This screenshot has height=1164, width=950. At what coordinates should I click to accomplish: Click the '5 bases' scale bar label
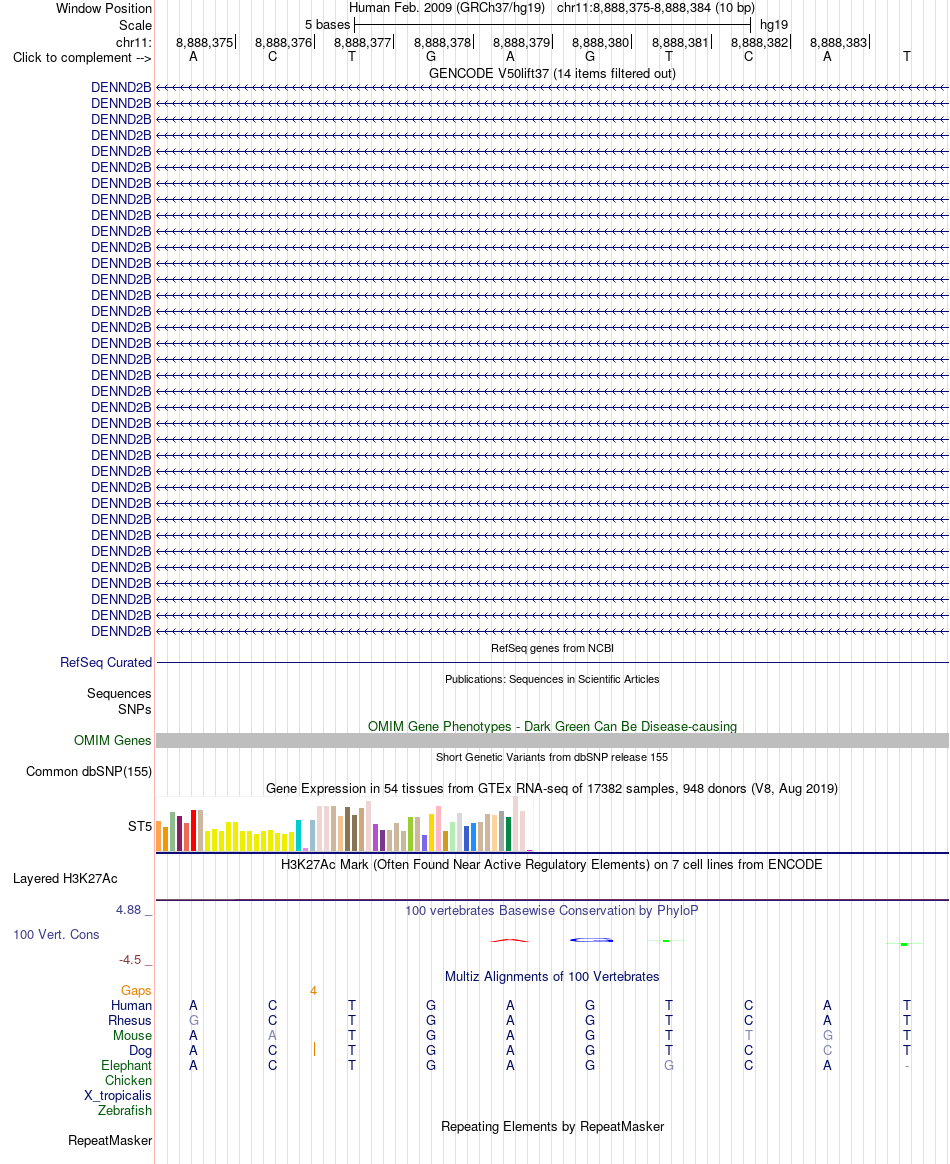[327, 24]
